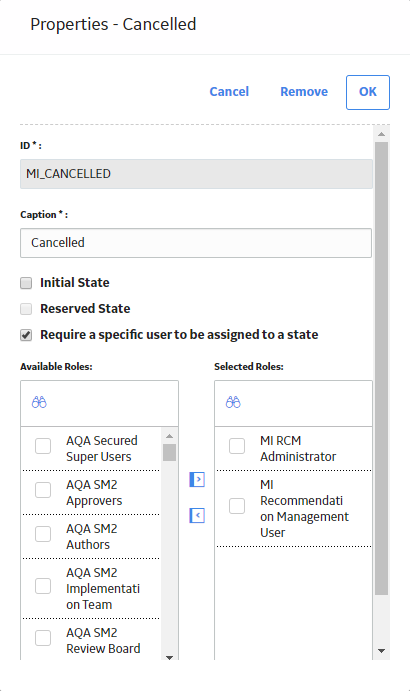Screen dimensions: 410x691
Task: Click the Available Roles list scrollbar thumb
Action: (x=169, y=452)
